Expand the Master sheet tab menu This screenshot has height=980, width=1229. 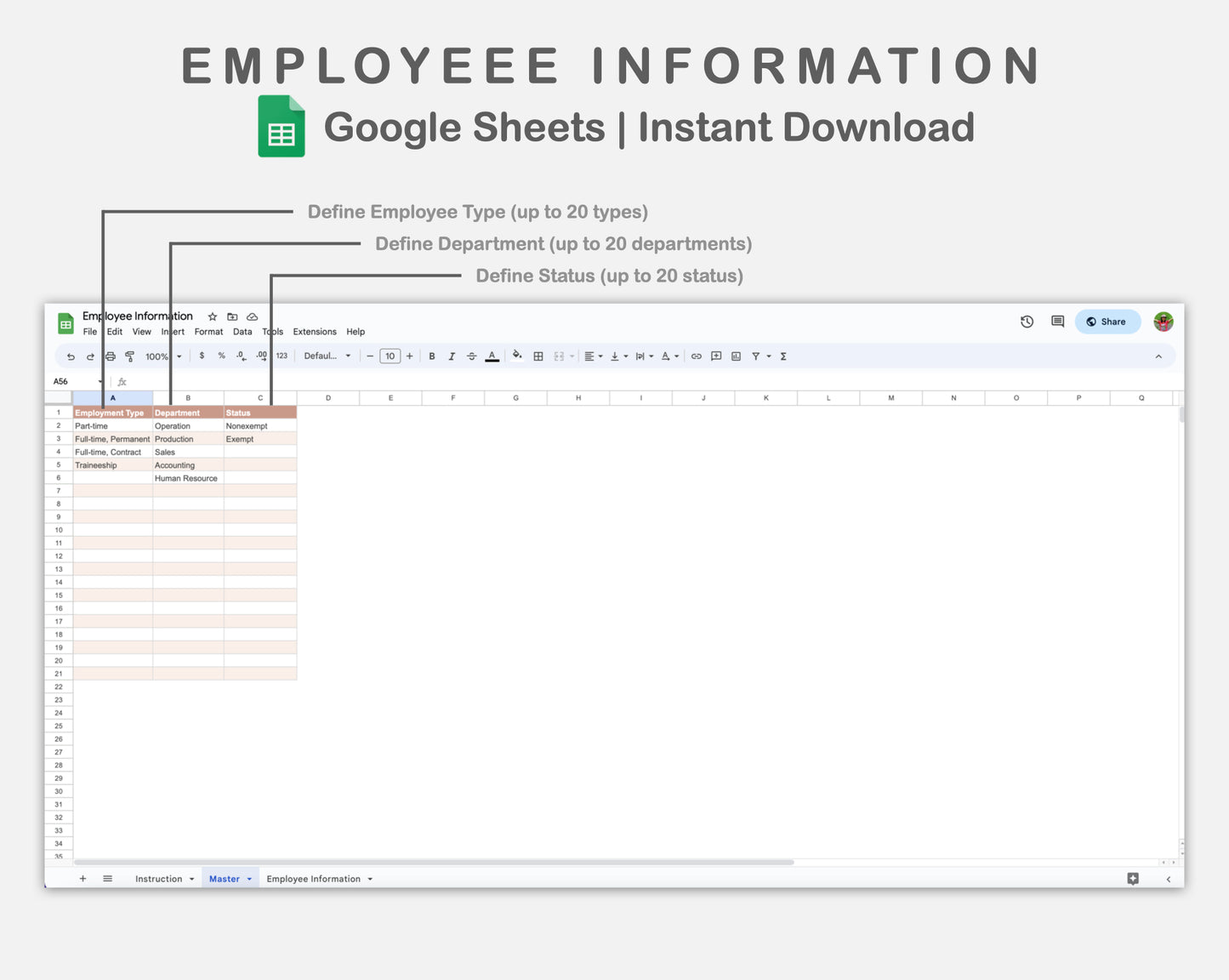pyautogui.click(x=248, y=878)
